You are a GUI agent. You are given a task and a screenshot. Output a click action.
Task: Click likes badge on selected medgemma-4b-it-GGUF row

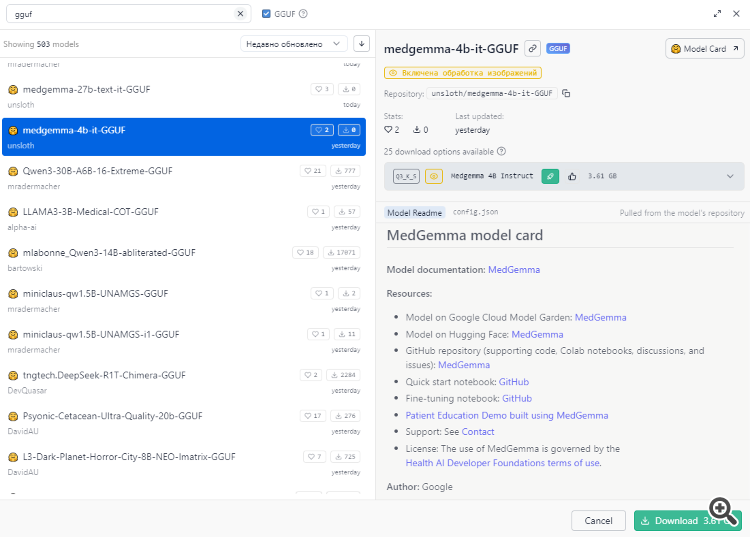(322, 130)
